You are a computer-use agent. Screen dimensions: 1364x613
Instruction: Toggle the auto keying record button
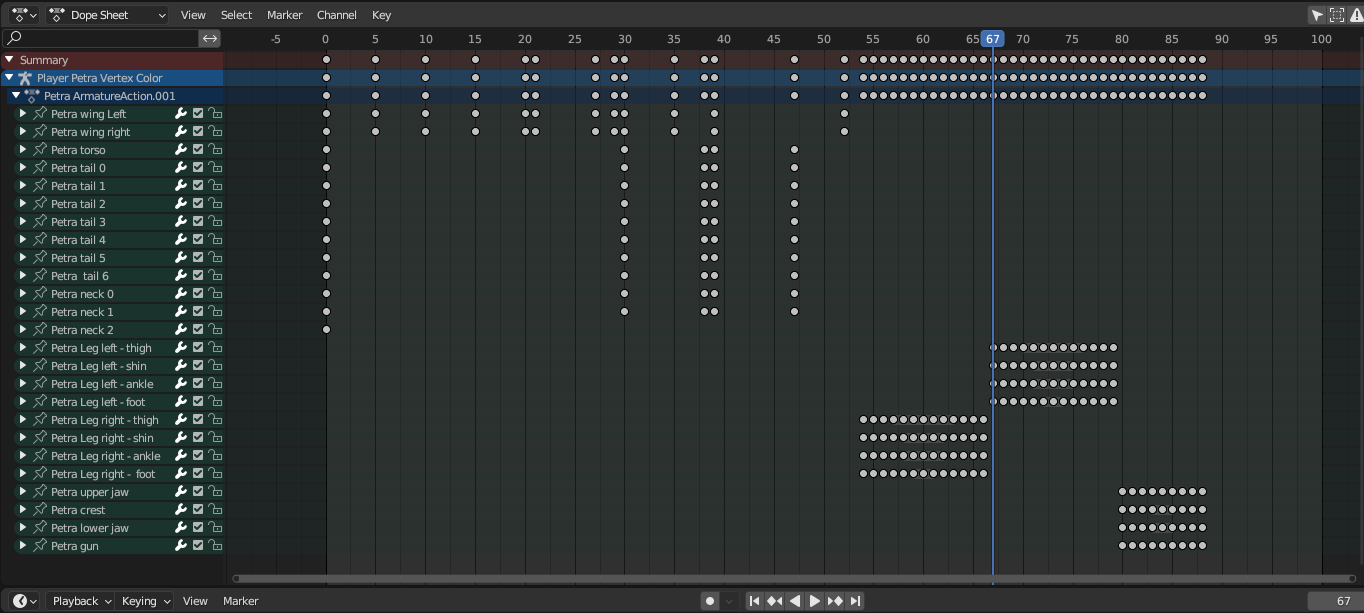710,601
